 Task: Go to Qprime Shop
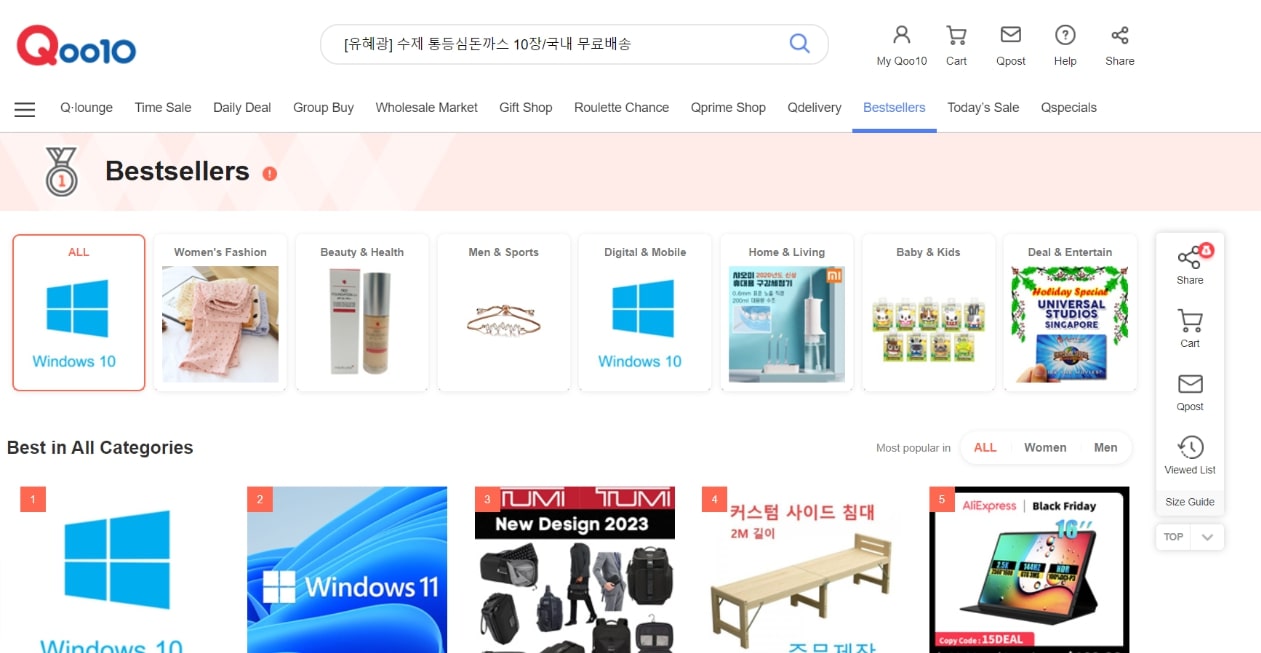pos(728,107)
